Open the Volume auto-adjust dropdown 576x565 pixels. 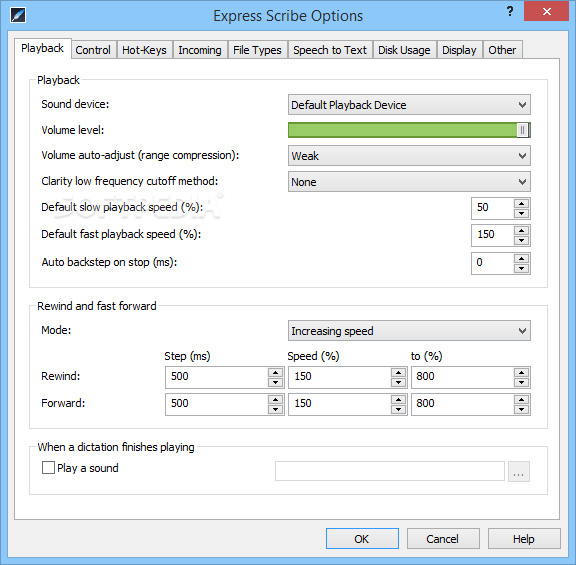409,156
